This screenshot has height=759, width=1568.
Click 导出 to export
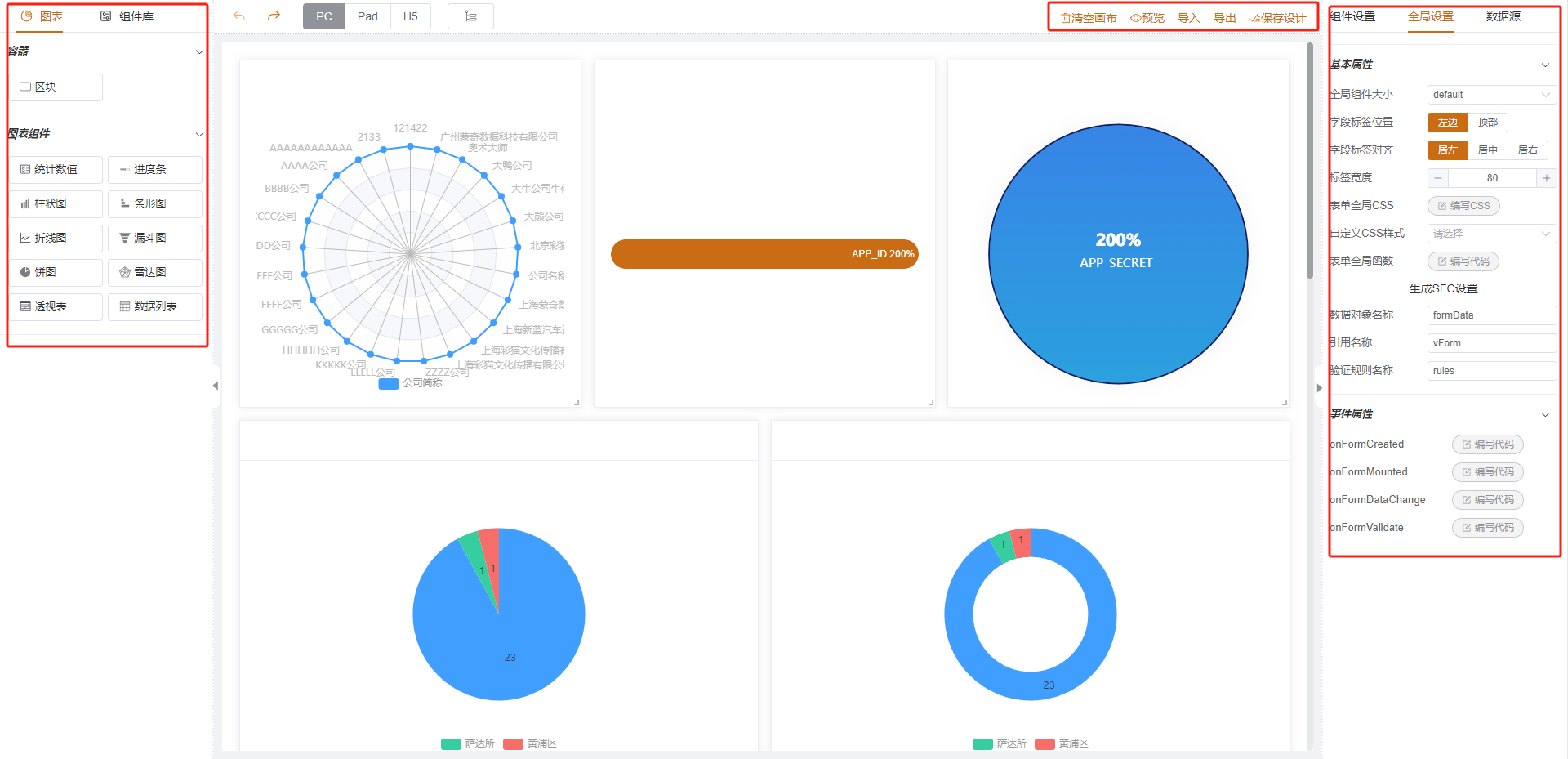tap(1225, 18)
